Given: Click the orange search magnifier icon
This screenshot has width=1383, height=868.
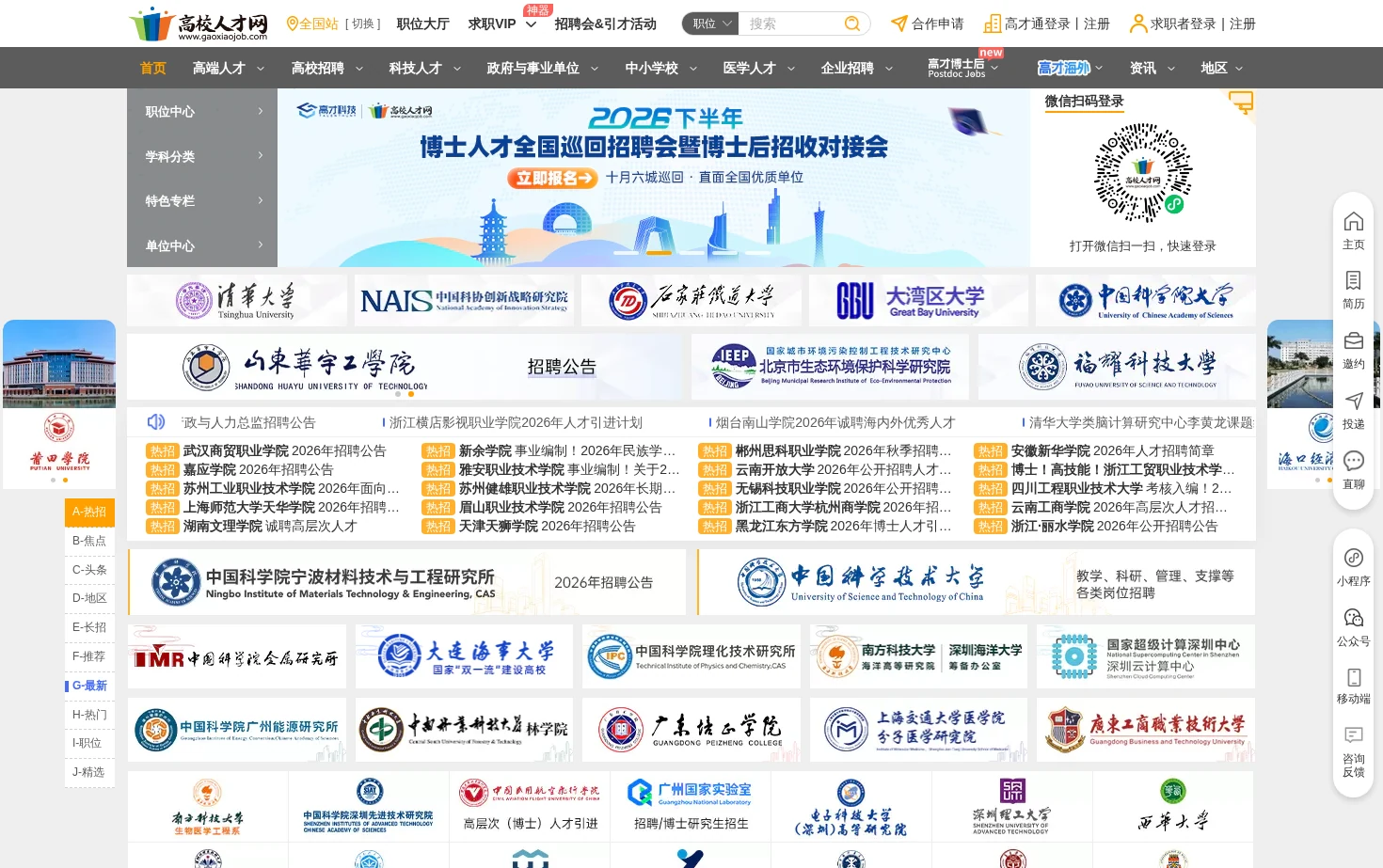Looking at the screenshot, I should (852, 24).
